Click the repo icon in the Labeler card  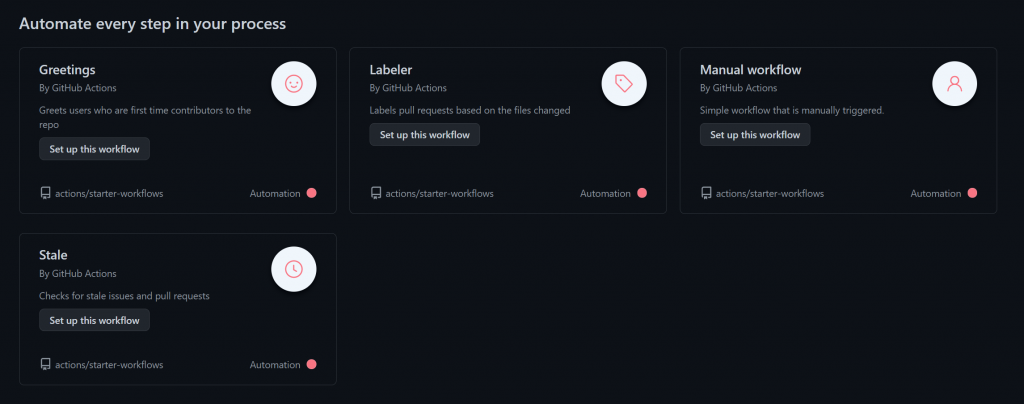[x=376, y=193]
